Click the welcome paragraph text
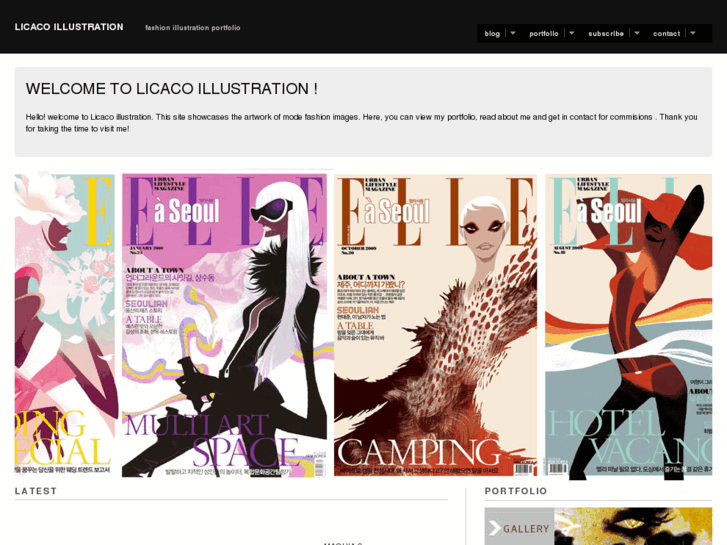The image size is (727, 545). pyautogui.click(x=361, y=123)
